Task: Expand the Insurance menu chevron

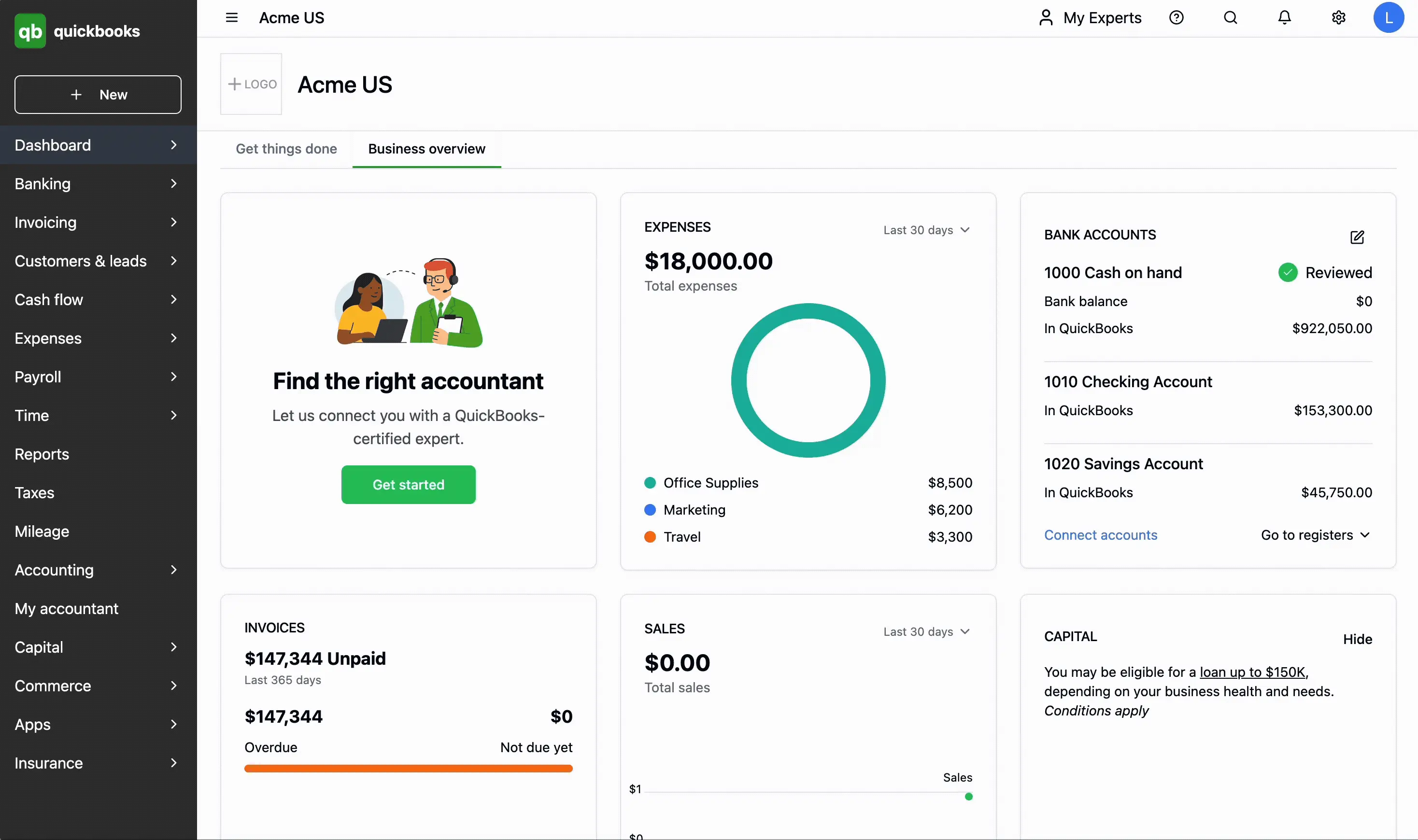Action: 174,762
